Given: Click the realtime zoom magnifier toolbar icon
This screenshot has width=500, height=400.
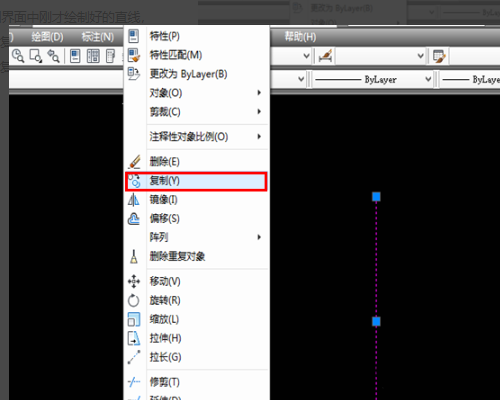Looking at the screenshot, I should [x=18, y=56].
